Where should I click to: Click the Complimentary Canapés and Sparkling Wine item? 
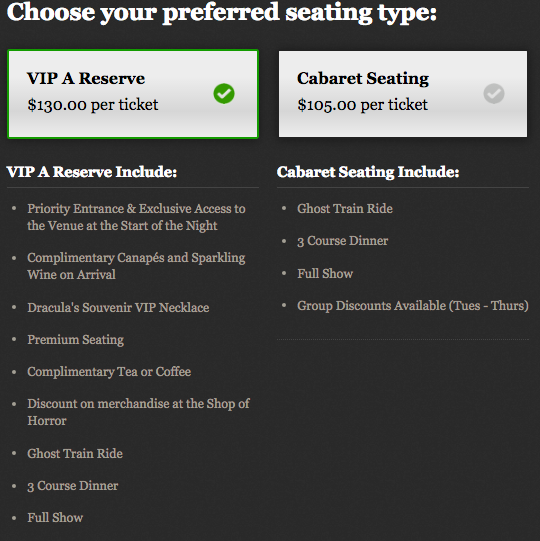tap(136, 266)
